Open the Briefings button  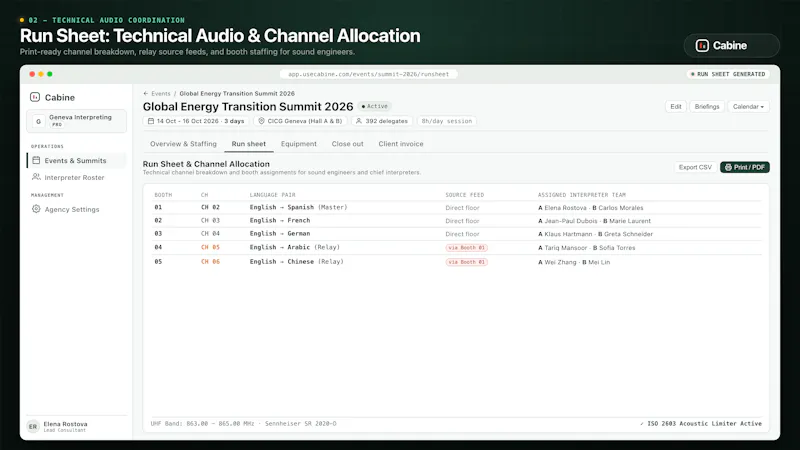coord(707,107)
